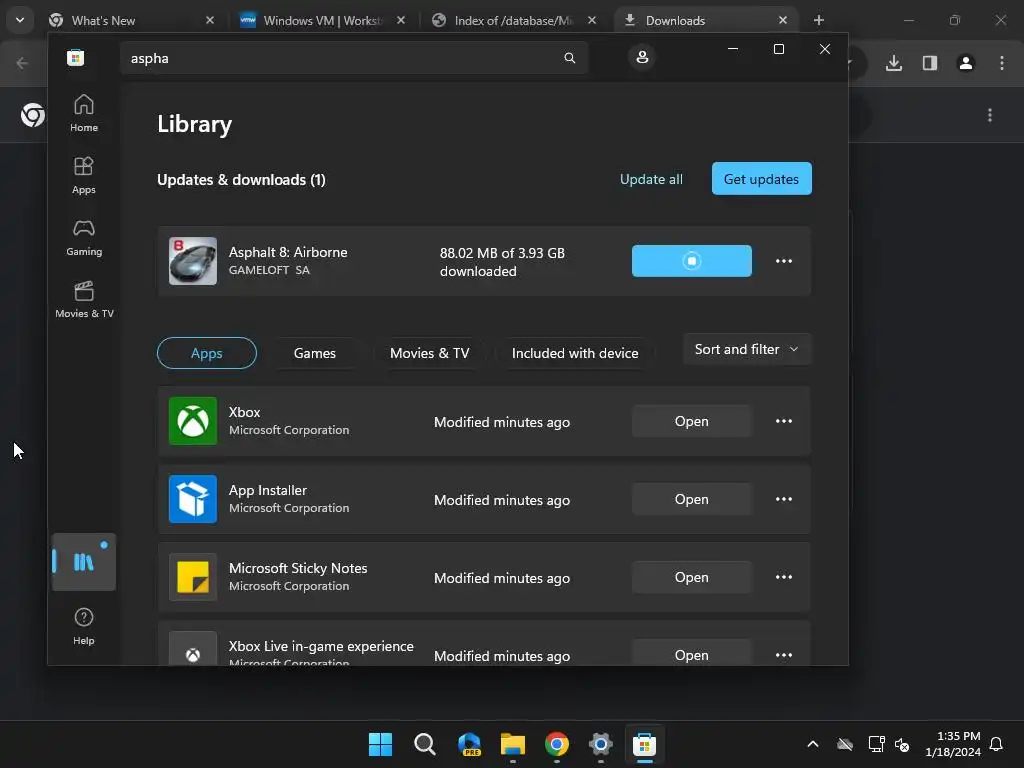Open File Explorer from taskbar
The height and width of the screenshot is (768, 1024).
pos(513,744)
